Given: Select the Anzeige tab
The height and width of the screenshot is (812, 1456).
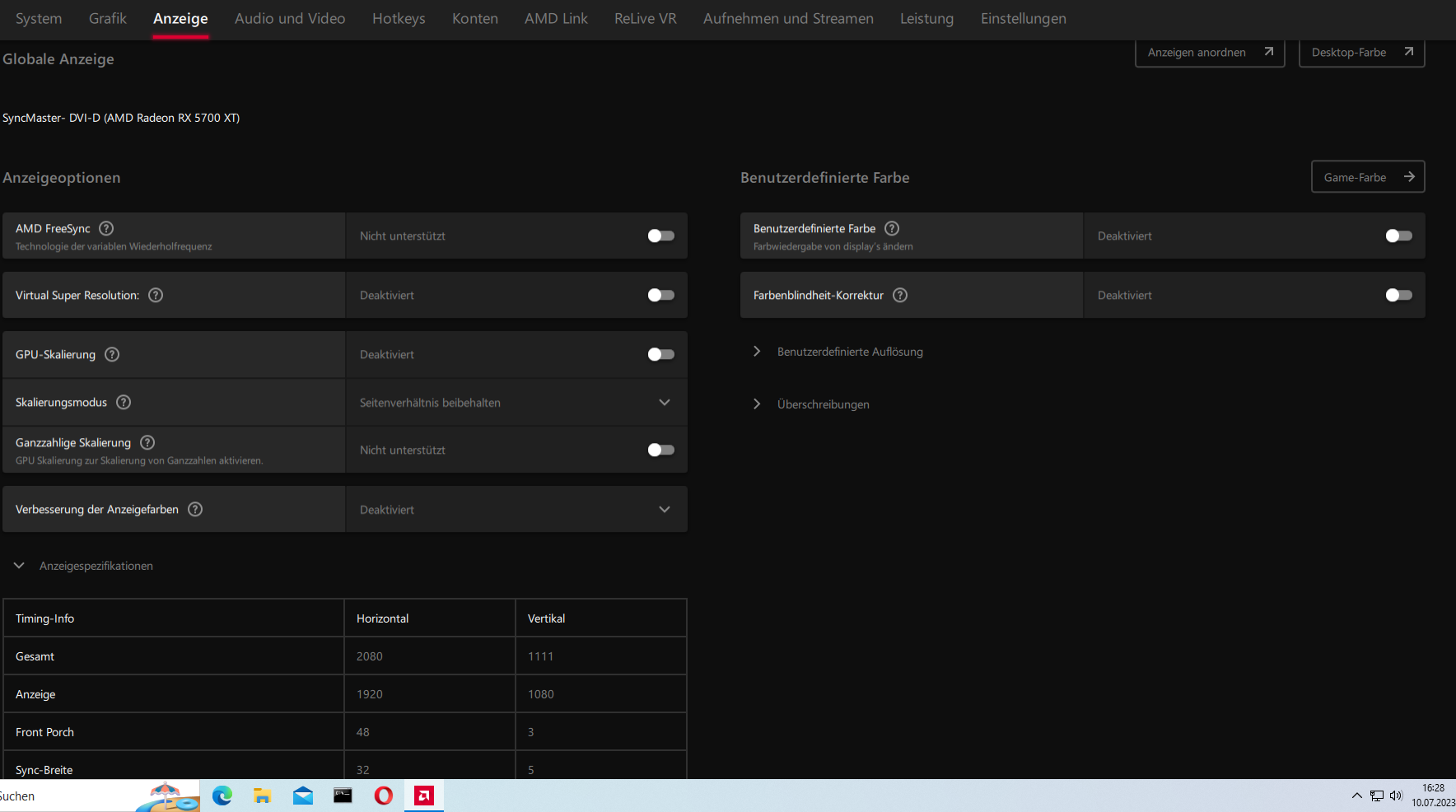Looking at the screenshot, I should tap(180, 18).
